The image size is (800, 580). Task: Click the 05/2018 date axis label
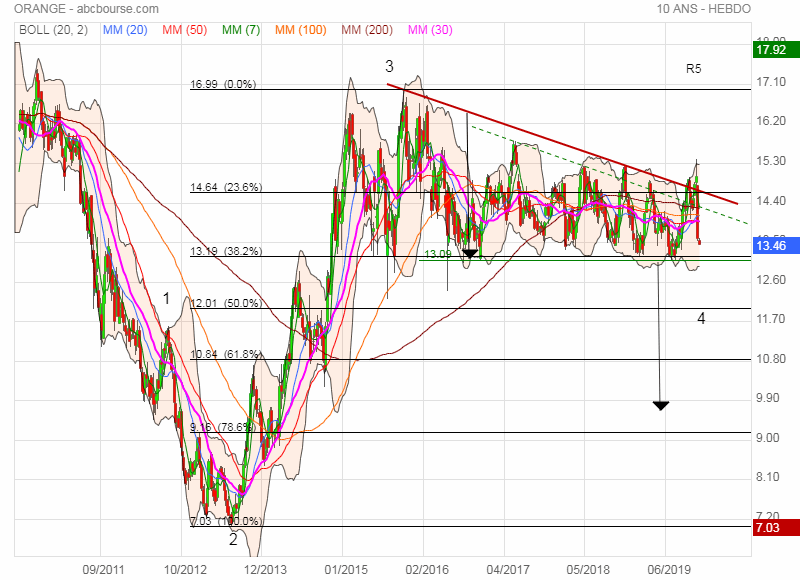(588, 569)
